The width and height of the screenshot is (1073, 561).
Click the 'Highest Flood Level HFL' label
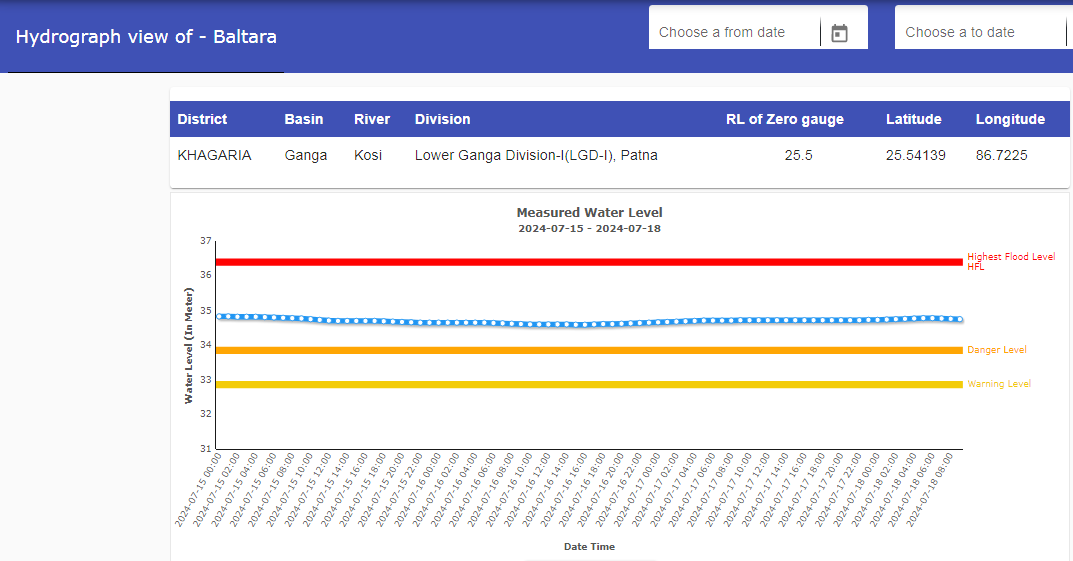1011,261
